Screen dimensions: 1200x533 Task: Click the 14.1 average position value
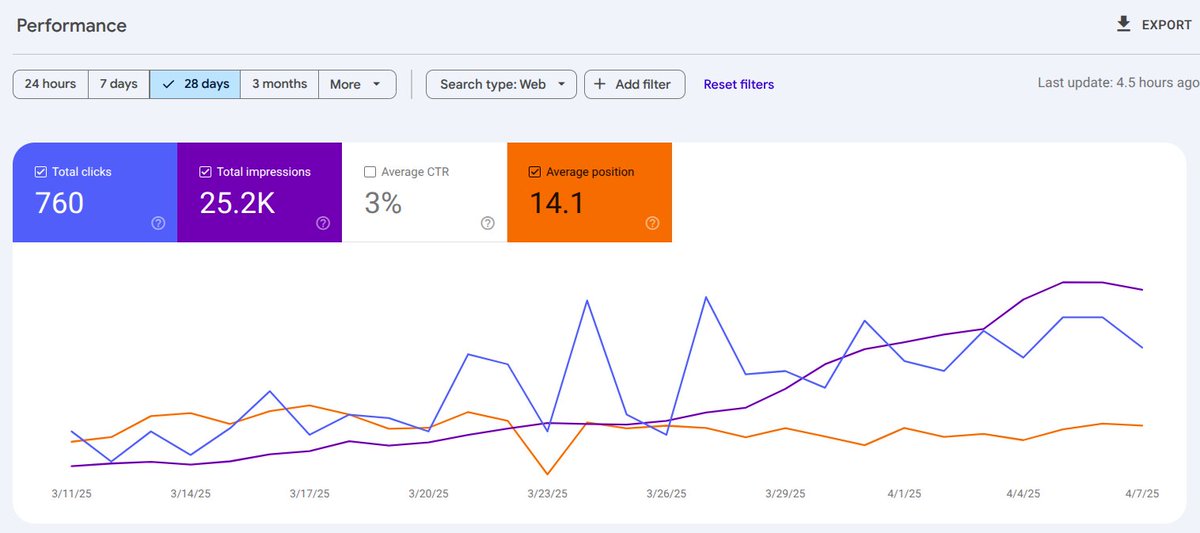point(558,203)
